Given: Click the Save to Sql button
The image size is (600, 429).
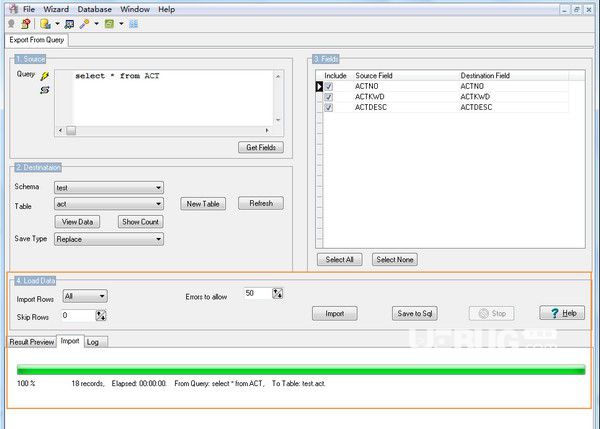Looking at the screenshot, I should tap(415, 313).
